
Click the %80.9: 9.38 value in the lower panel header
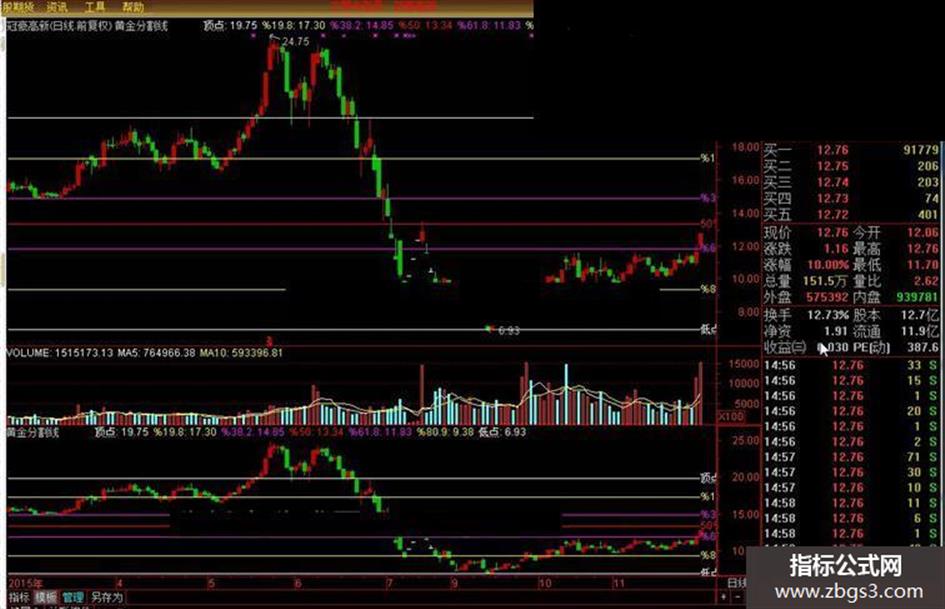click(445, 432)
